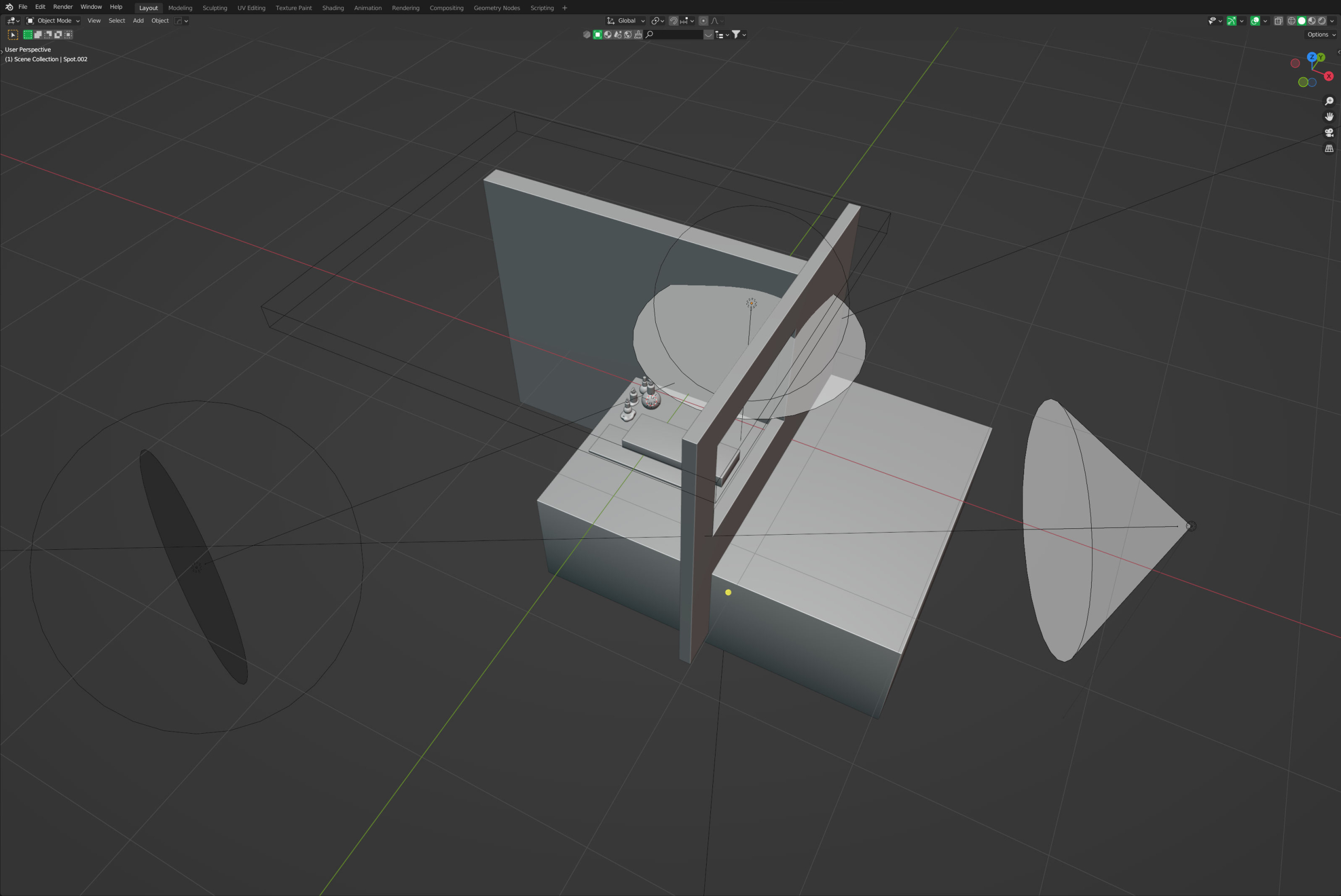Choose Intersect selection mode
Viewport: 1341px width, 896px height.
pyautogui.click(x=69, y=35)
